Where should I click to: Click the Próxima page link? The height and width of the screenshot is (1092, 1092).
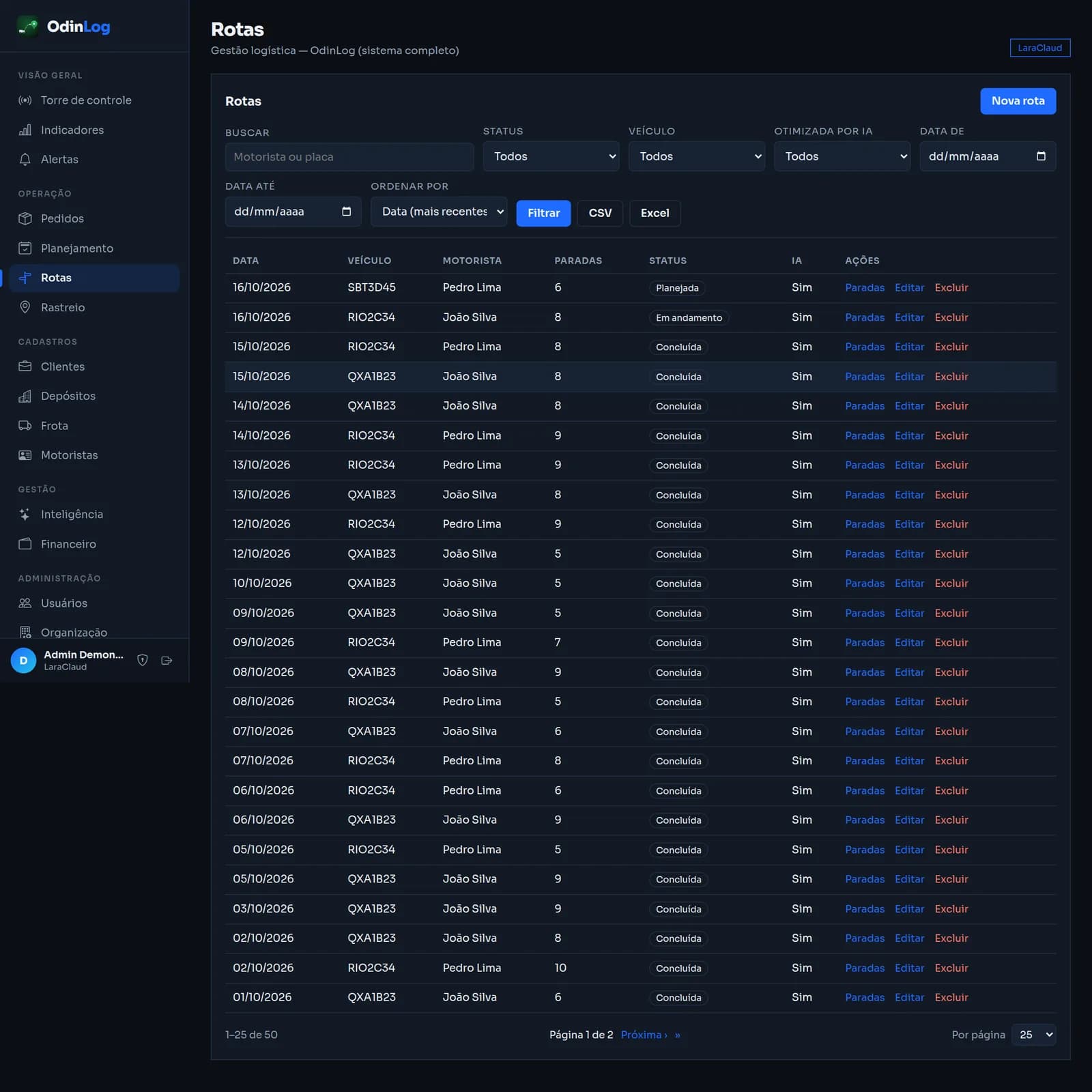[x=644, y=1035]
